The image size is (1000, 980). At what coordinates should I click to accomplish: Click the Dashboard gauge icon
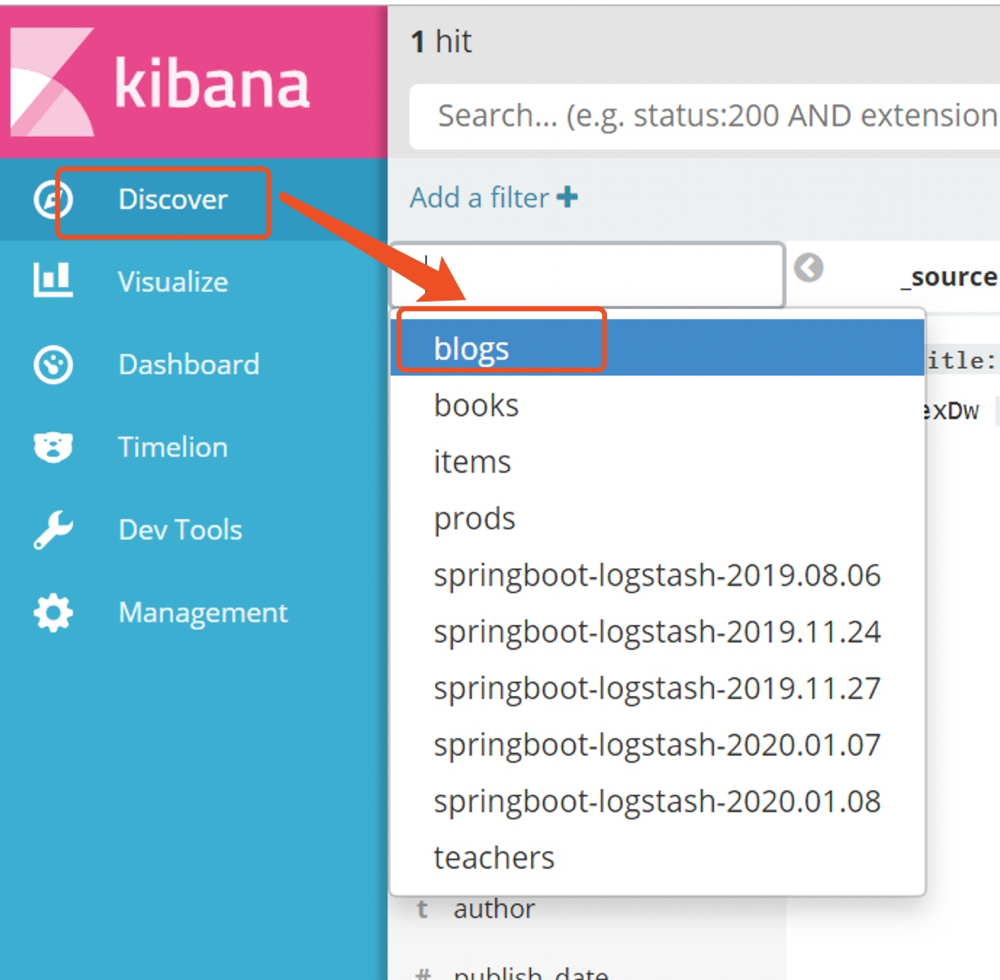click(x=53, y=365)
